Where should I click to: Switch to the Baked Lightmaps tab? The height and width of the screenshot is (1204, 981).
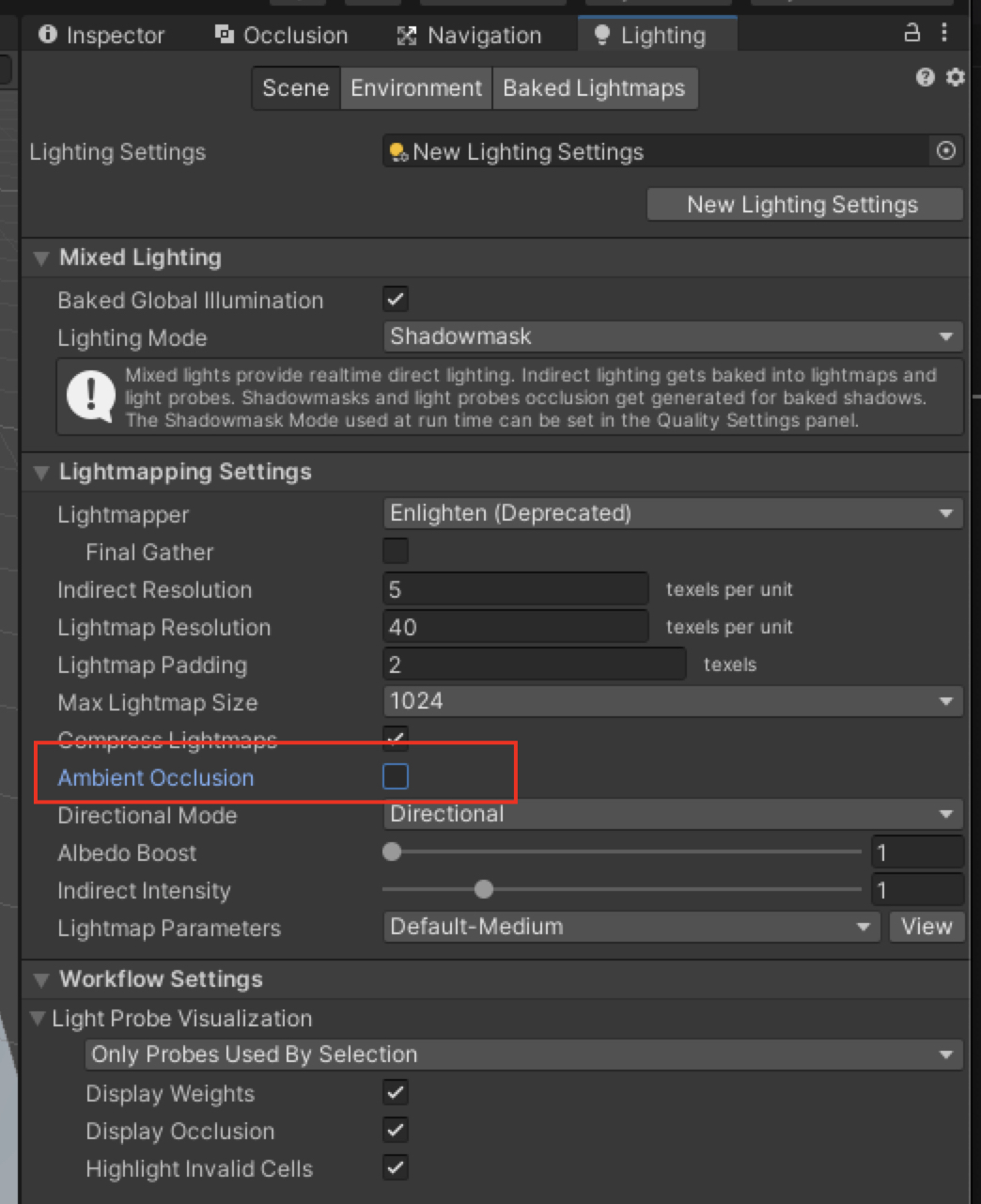point(594,87)
